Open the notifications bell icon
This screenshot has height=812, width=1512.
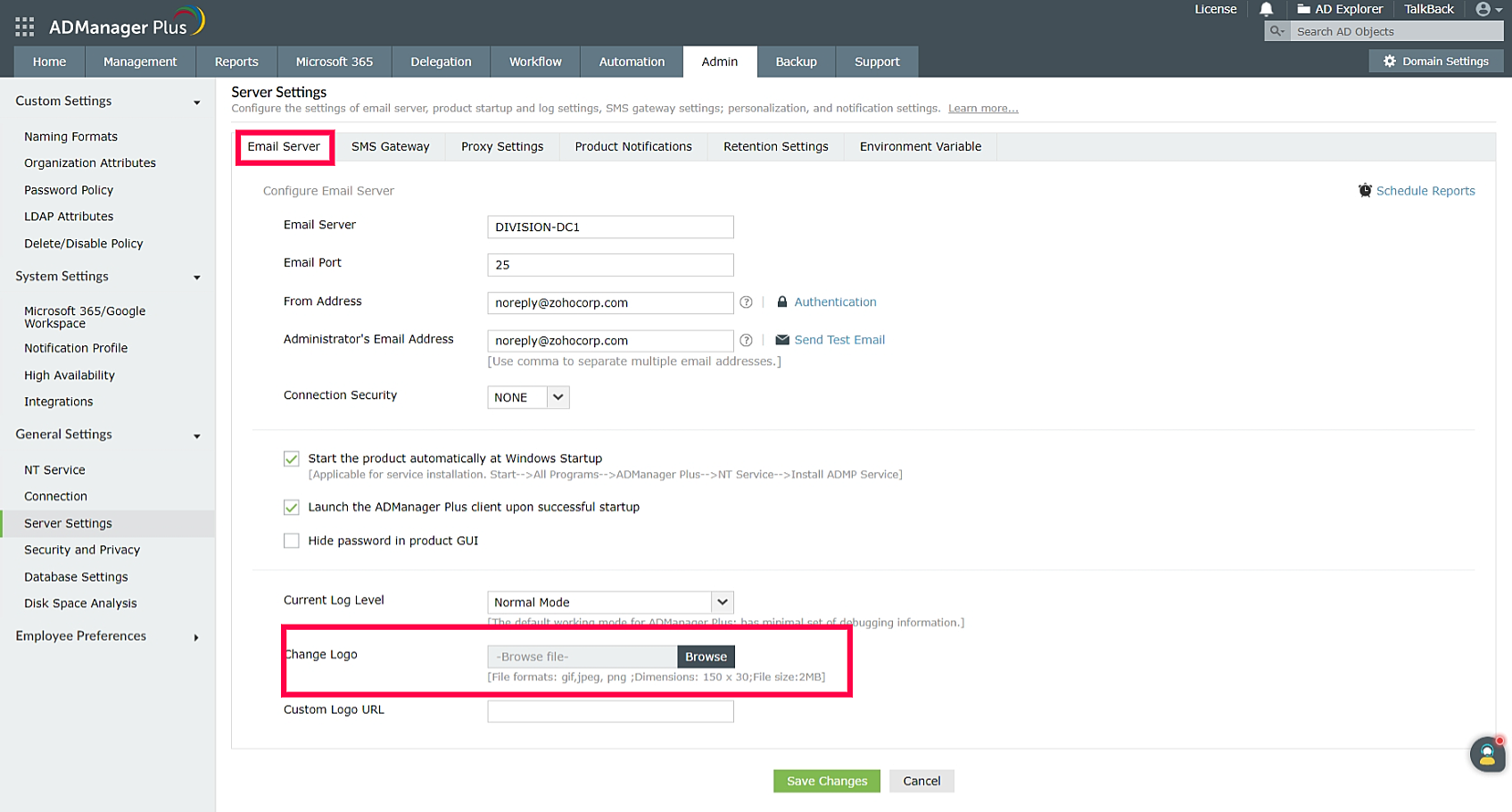[1266, 9]
